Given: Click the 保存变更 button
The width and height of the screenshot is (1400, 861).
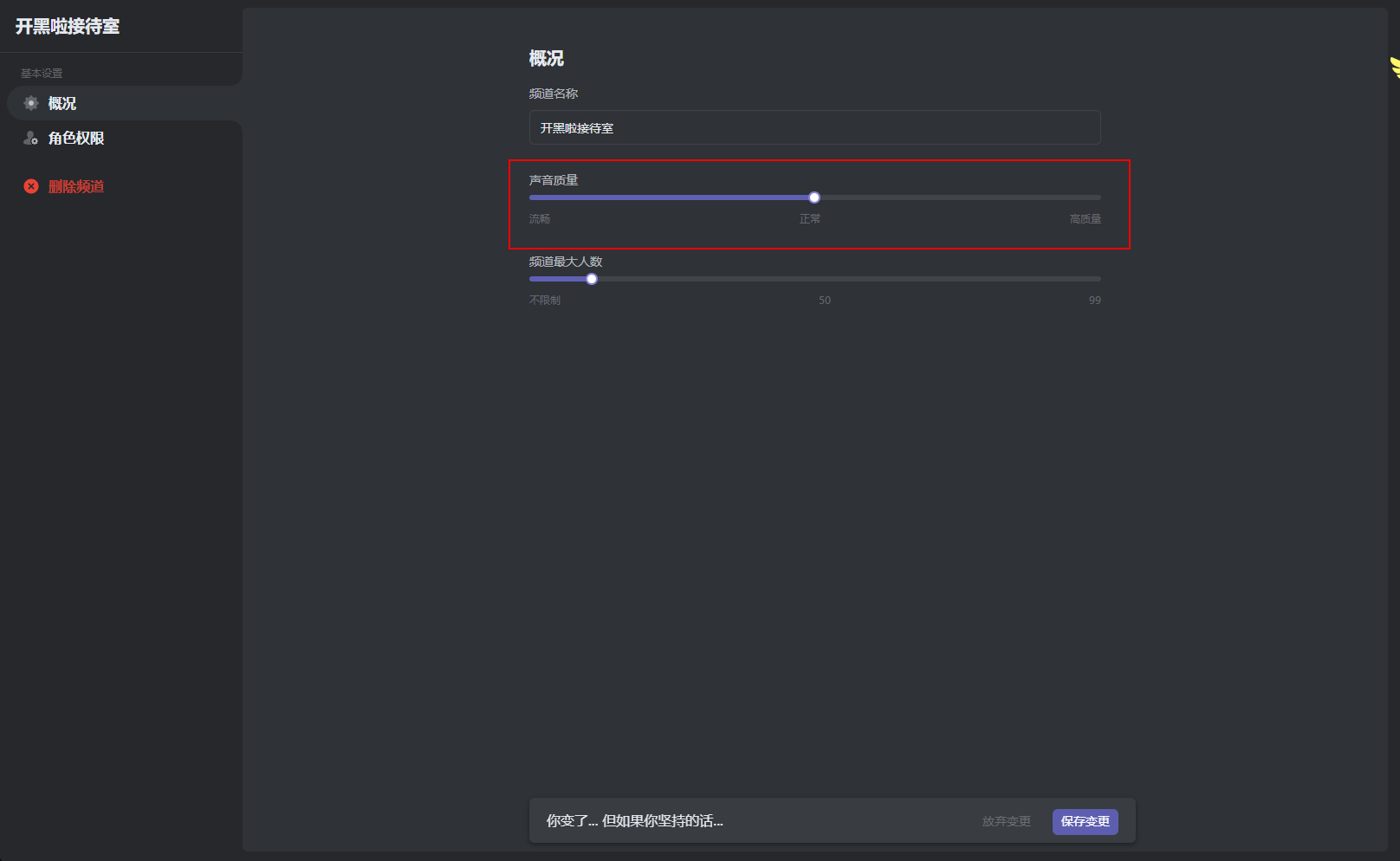Looking at the screenshot, I should tap(1085, 821).
